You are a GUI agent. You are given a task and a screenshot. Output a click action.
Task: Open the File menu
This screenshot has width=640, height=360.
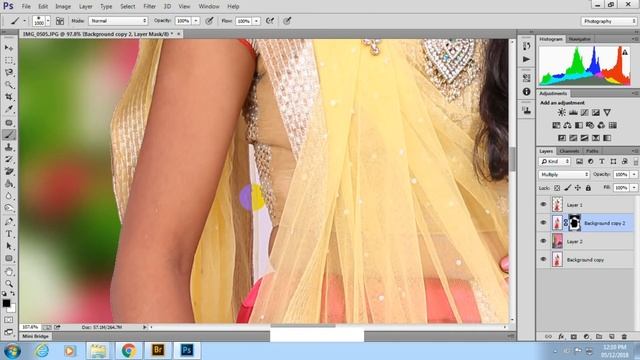26,7
